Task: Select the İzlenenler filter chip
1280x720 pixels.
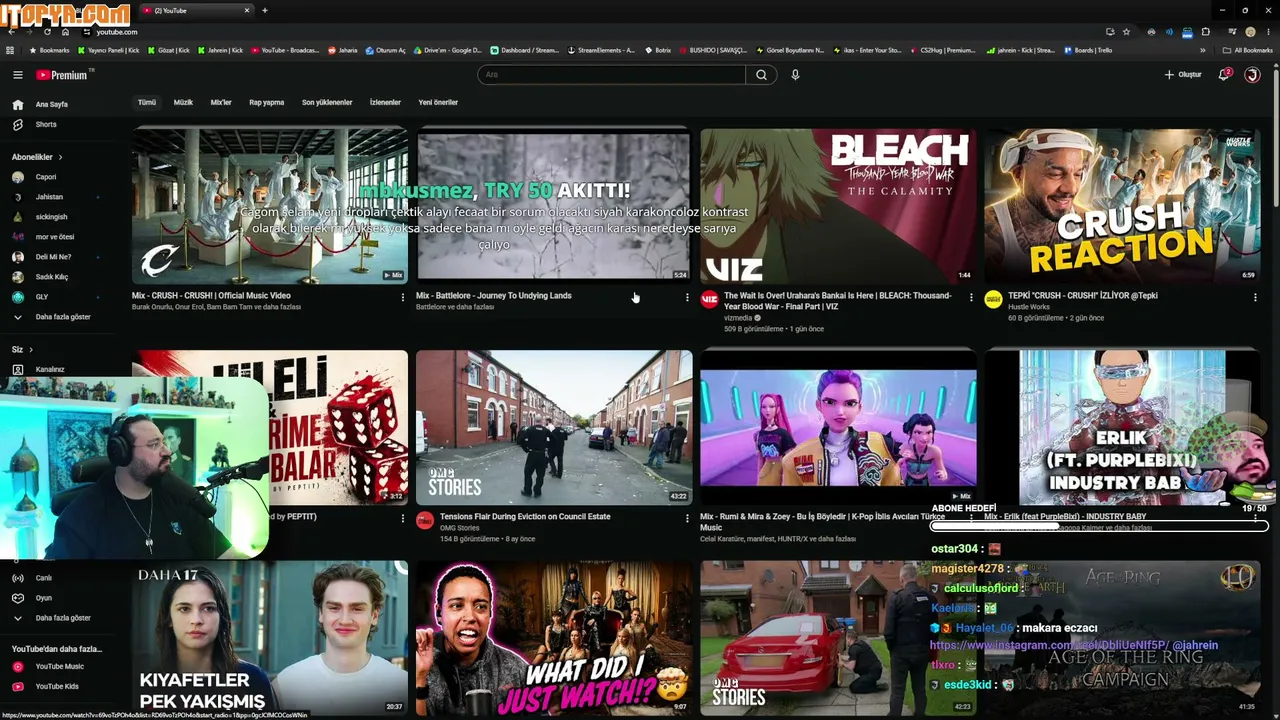Action: tap(385, 103)
